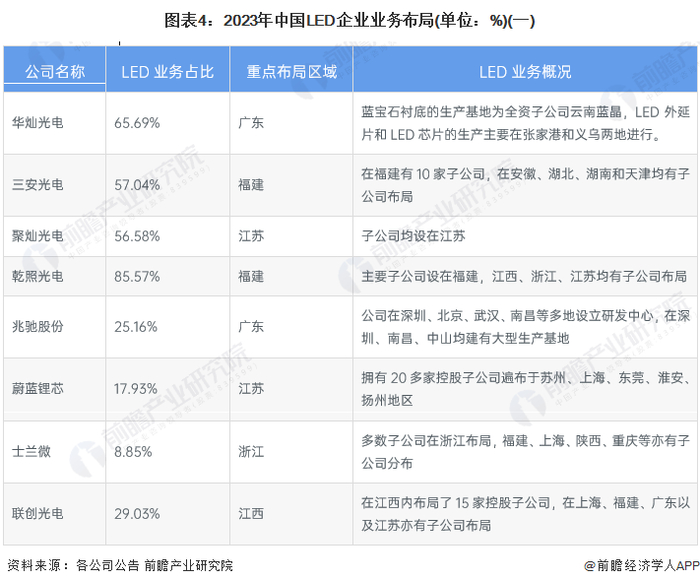Click the description '多数子公司在浙江布局'
The image size is (700, 586).
[x=525, y=452]
